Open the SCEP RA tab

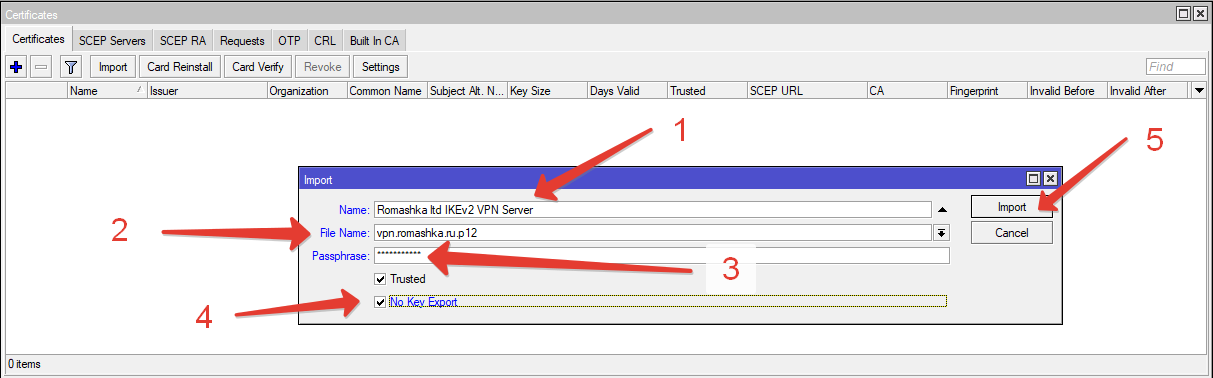tap(183, 40)
